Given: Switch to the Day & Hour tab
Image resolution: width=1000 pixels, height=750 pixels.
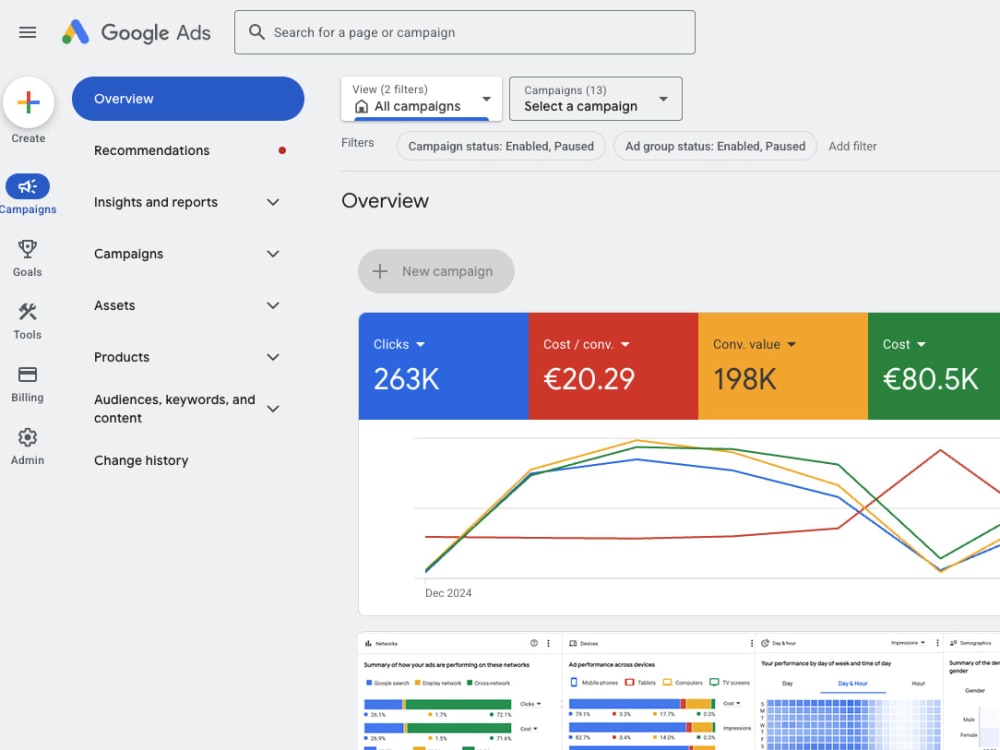Looking at the screenshot, I should 853,684.
